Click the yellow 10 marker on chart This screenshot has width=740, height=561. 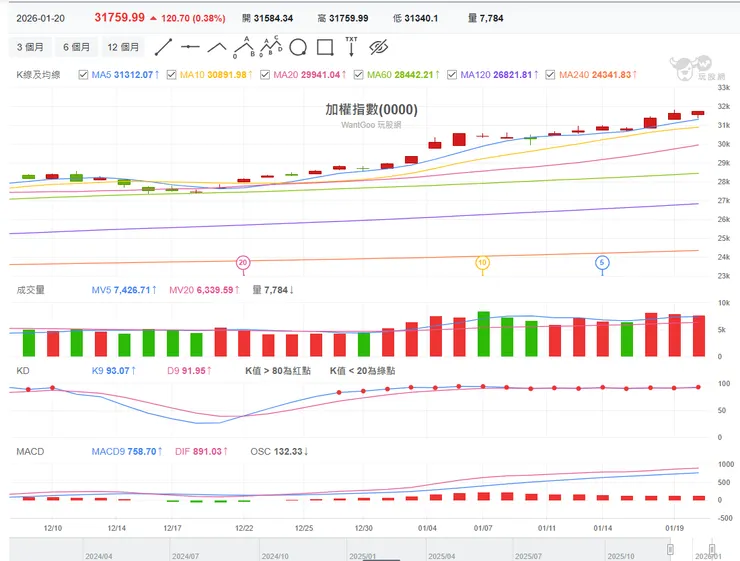point(482,263)
